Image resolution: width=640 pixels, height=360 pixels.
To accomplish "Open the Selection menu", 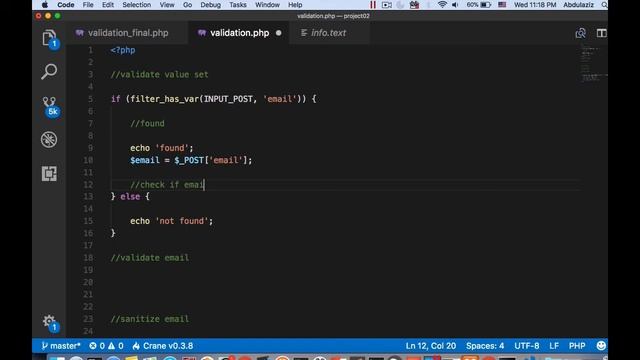I will [x=136, y=5].
